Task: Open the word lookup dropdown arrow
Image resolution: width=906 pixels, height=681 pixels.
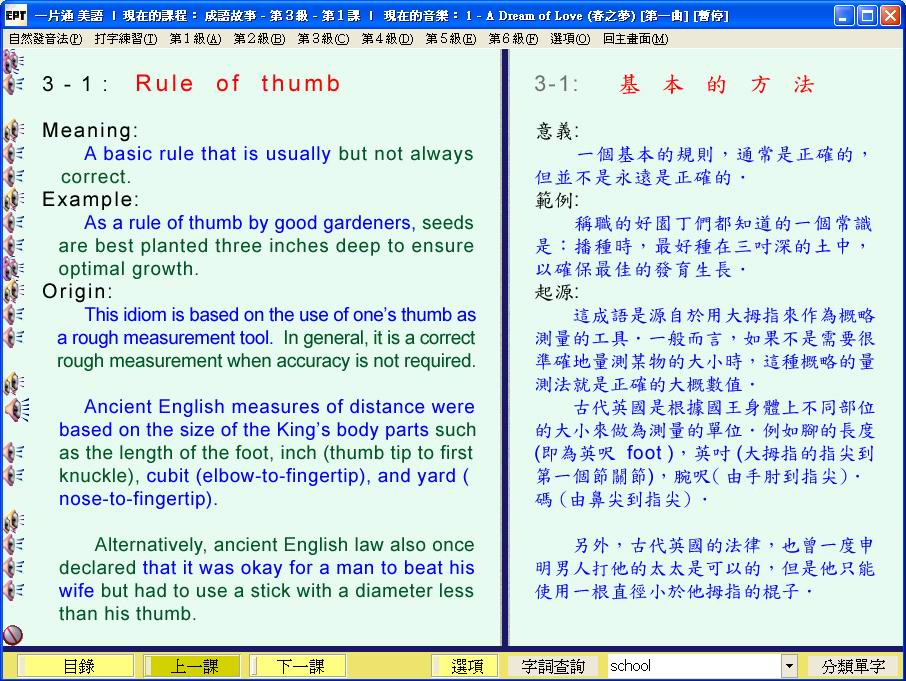Action: (x=789, y=666)
